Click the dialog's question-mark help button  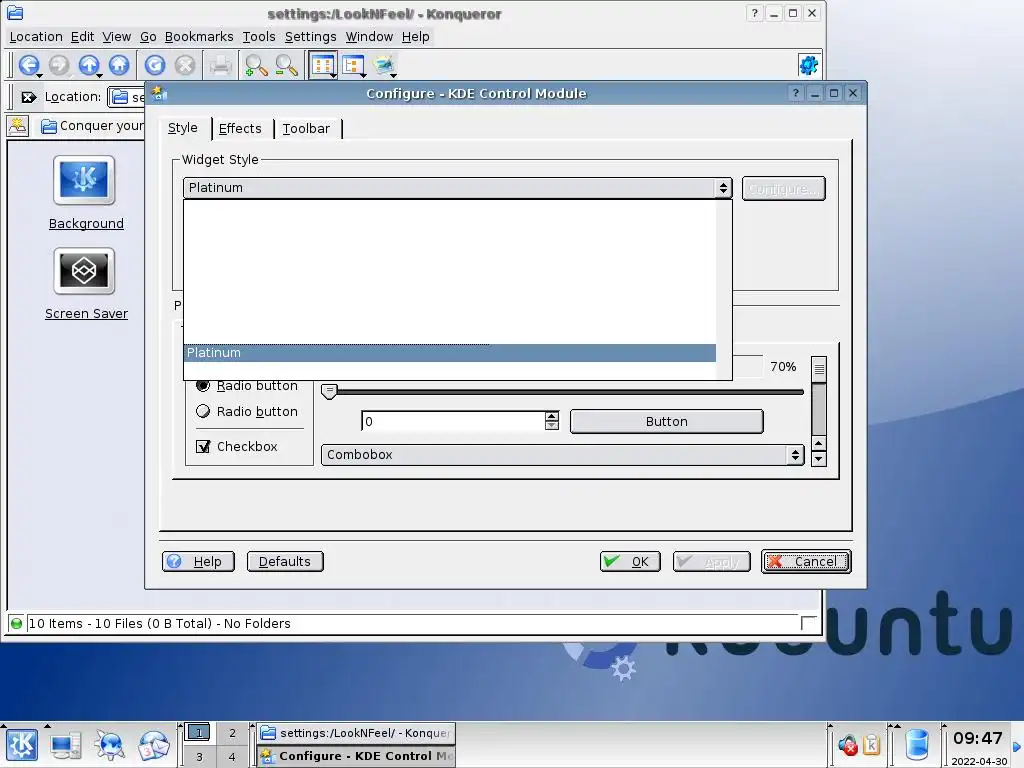[x=795, y=93]
